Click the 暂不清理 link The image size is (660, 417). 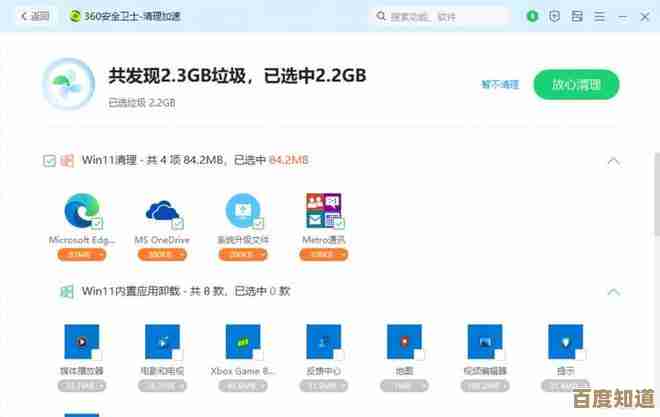[500, 85]
